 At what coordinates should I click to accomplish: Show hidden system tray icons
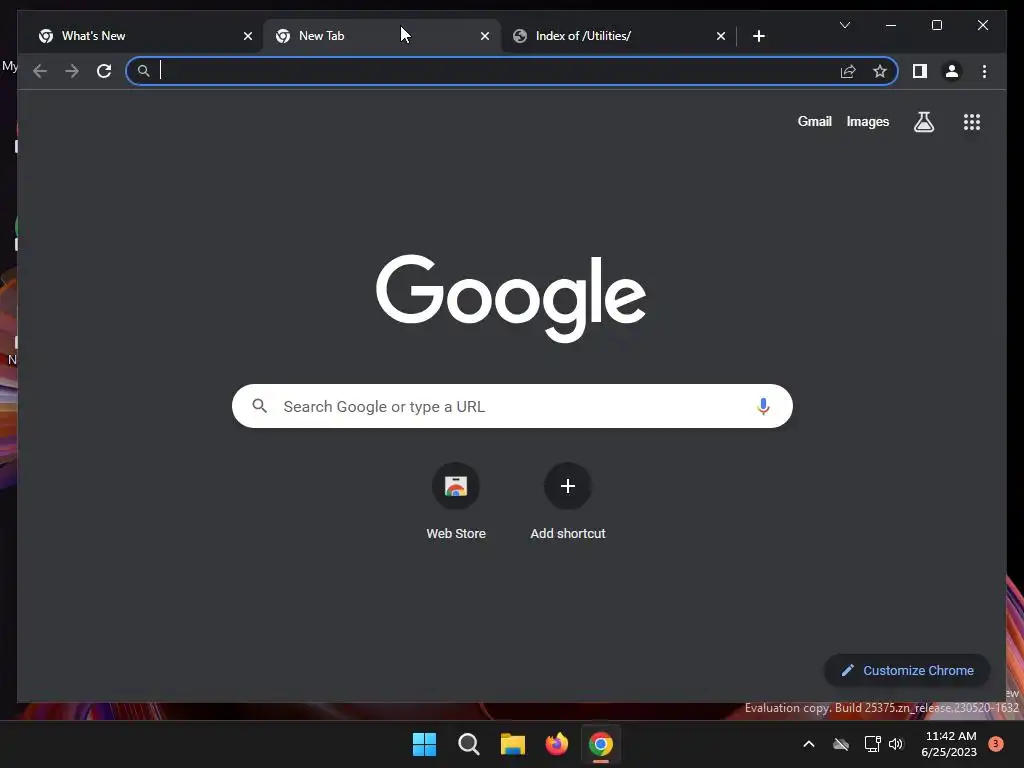808,744
